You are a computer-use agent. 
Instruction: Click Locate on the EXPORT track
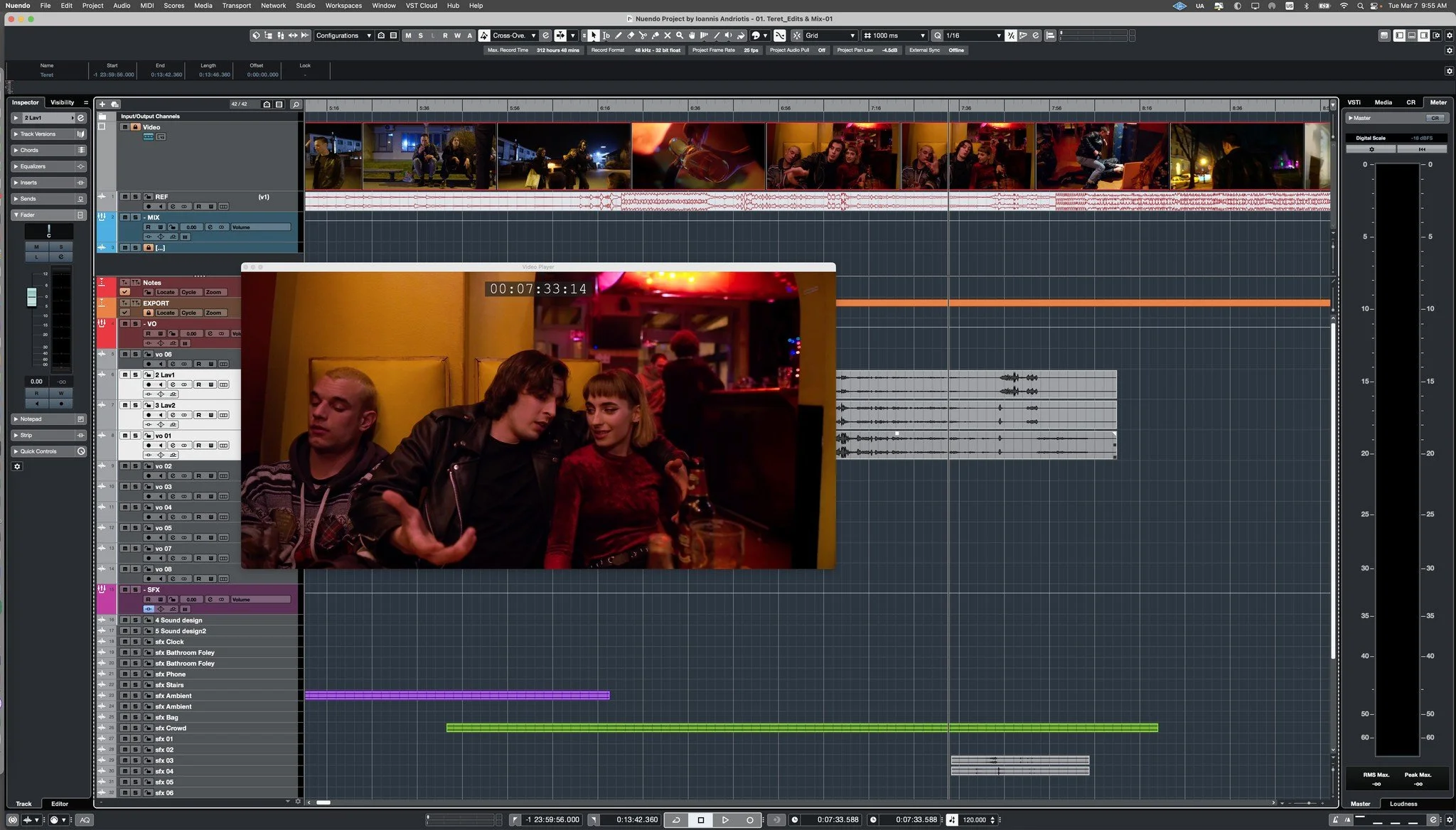(166, 313)
